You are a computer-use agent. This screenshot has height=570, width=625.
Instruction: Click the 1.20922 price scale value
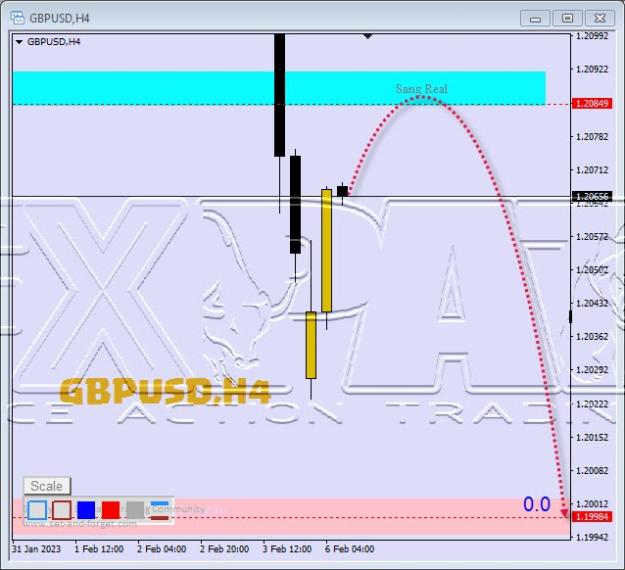(592, 69)
